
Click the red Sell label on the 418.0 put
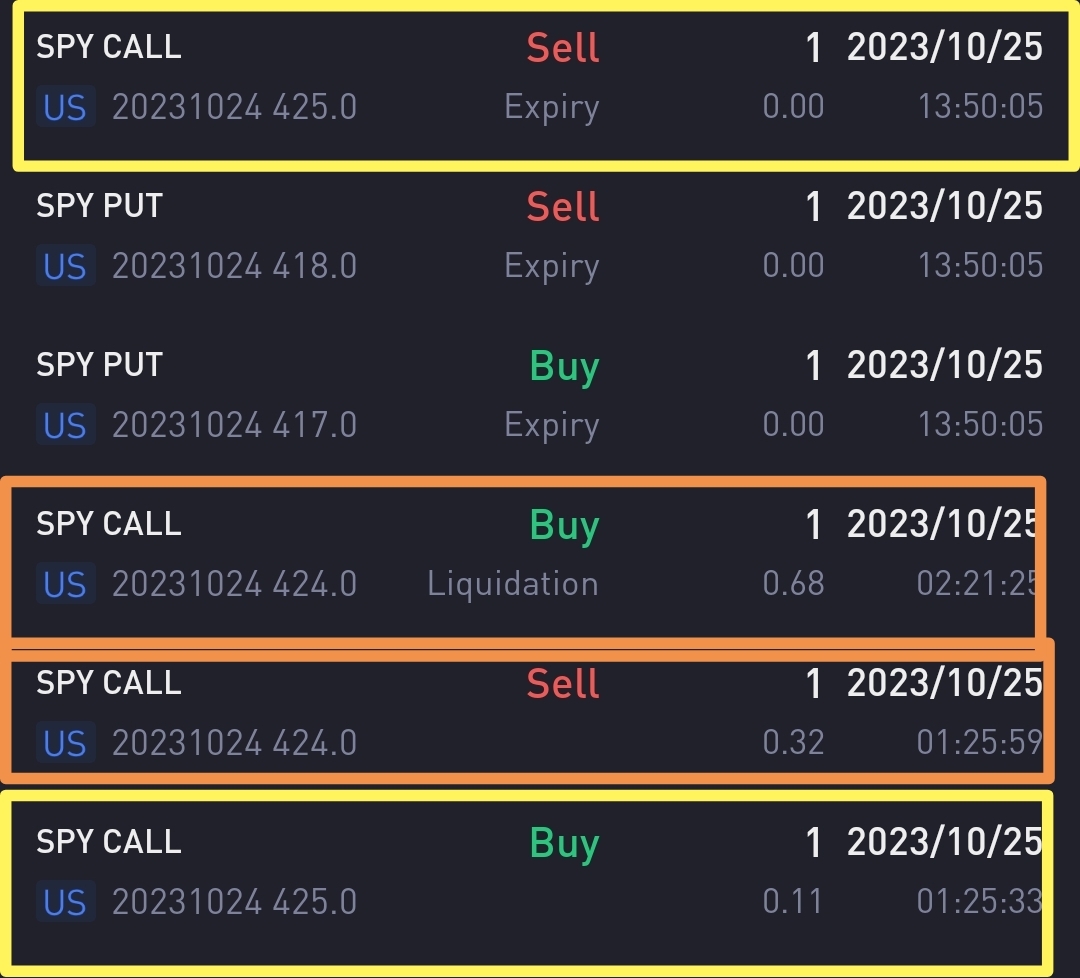tap(563, 207)
